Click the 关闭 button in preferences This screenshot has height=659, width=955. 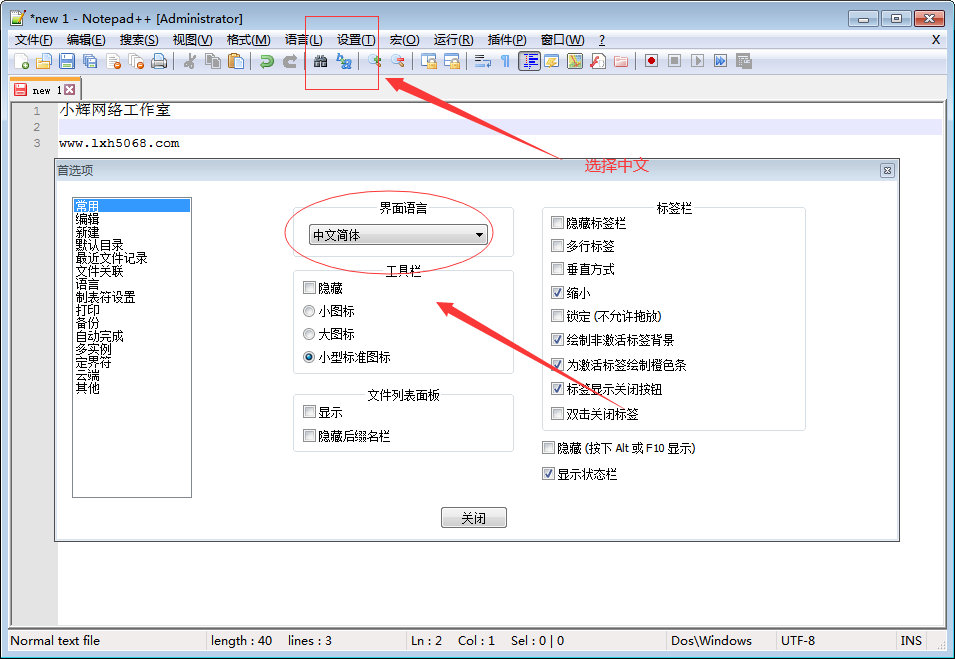coord(474,518)
